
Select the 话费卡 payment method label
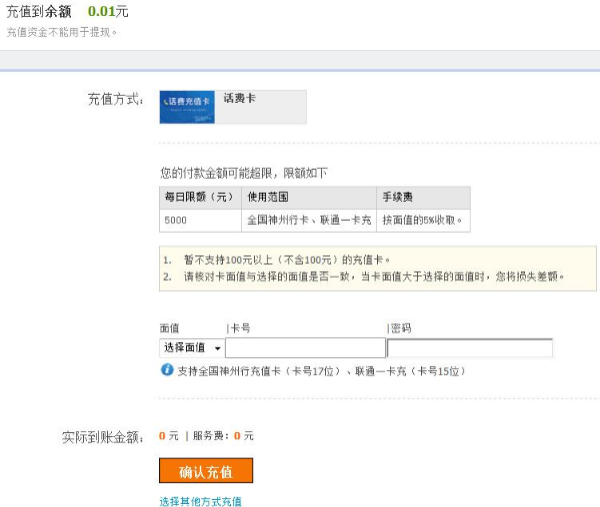(240, 100)
